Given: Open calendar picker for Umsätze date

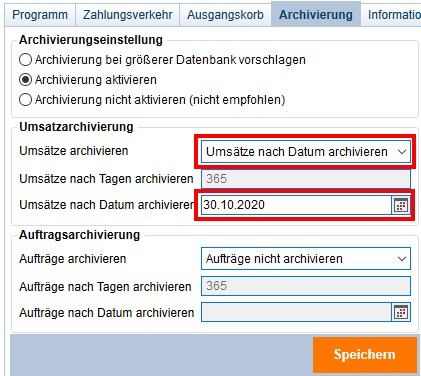Looking at the screenshot, I should point(401,205).
